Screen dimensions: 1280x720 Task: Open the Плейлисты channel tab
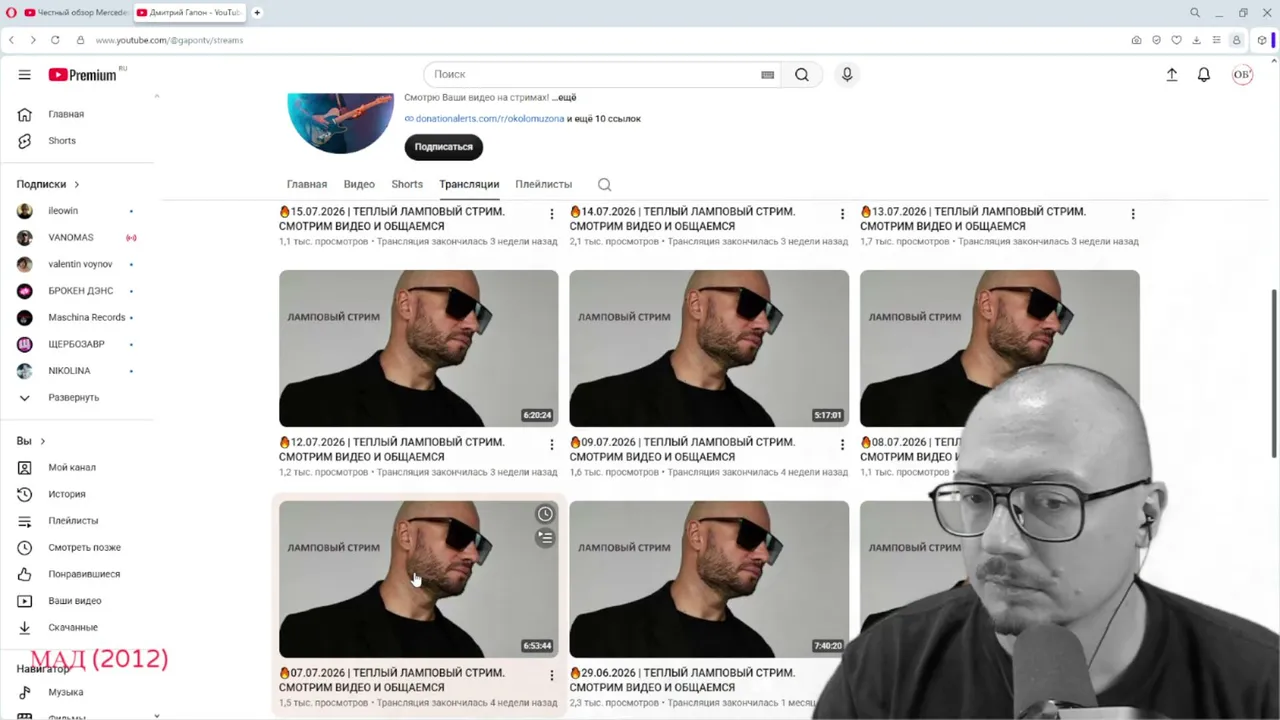click(543, 184)
